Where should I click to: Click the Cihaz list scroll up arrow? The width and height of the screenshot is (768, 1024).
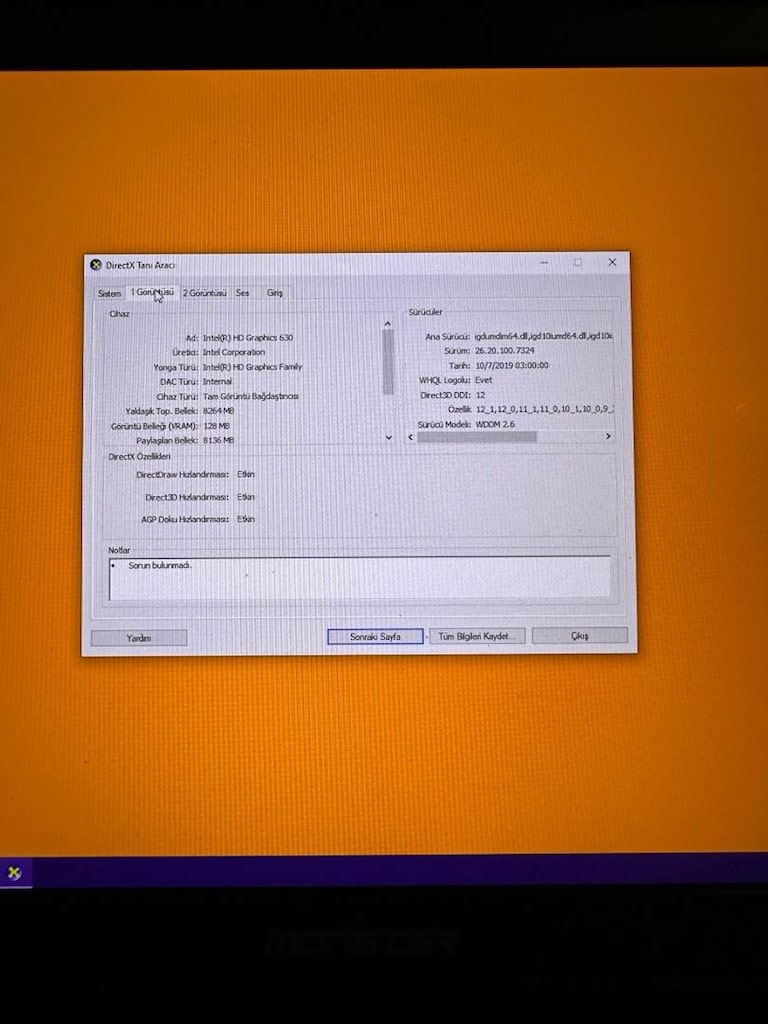(388, 323)
